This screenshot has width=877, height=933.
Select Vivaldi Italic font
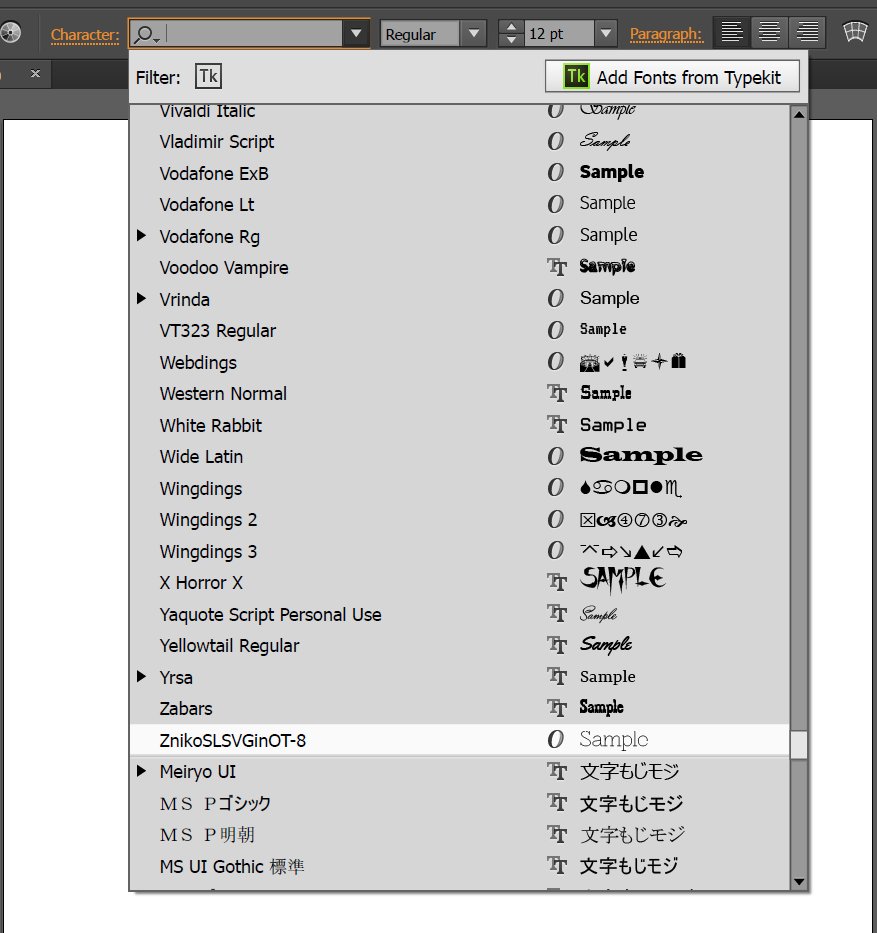point(459,111)
